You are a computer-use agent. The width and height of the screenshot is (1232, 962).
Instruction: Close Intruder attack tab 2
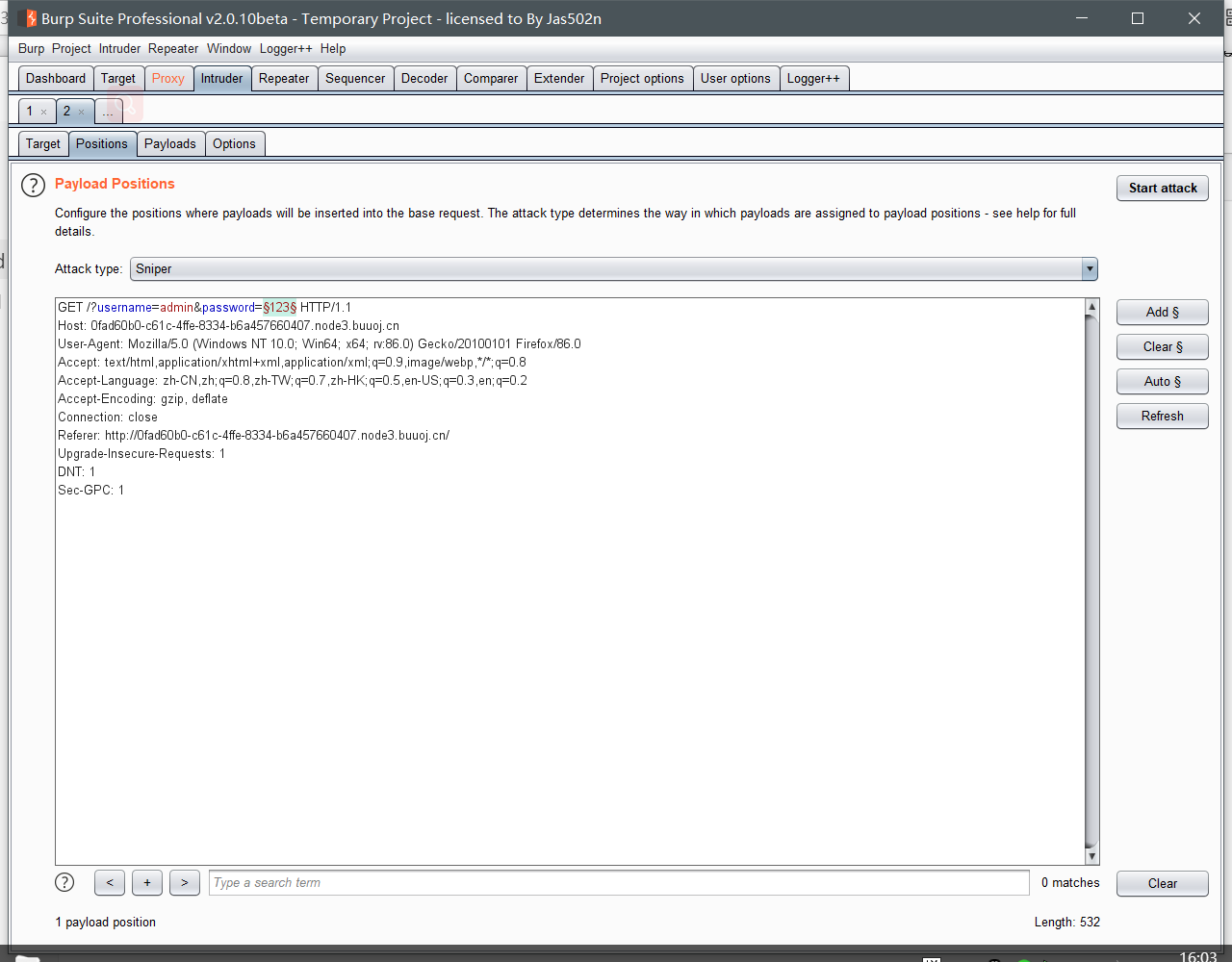click(81, 113)
